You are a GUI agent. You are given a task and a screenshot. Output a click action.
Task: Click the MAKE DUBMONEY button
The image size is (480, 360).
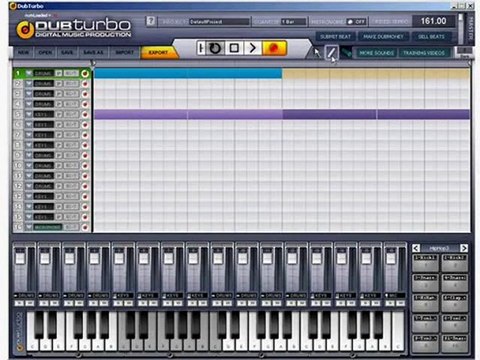coord(383,37)
